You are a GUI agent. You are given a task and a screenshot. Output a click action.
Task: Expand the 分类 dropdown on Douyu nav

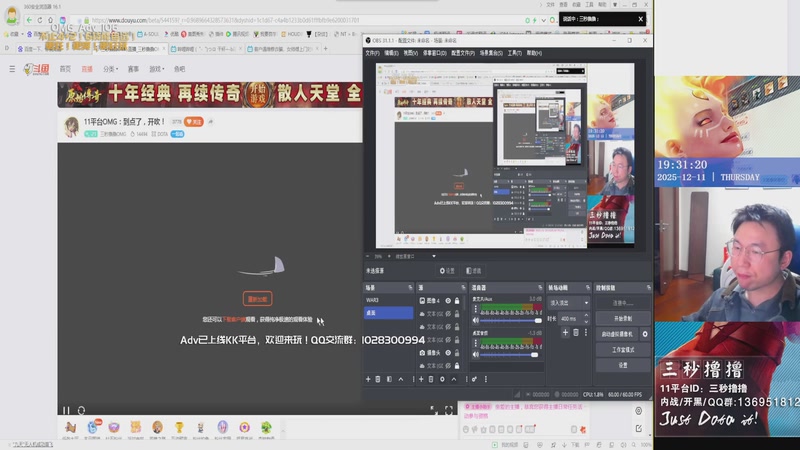point(110,69)
